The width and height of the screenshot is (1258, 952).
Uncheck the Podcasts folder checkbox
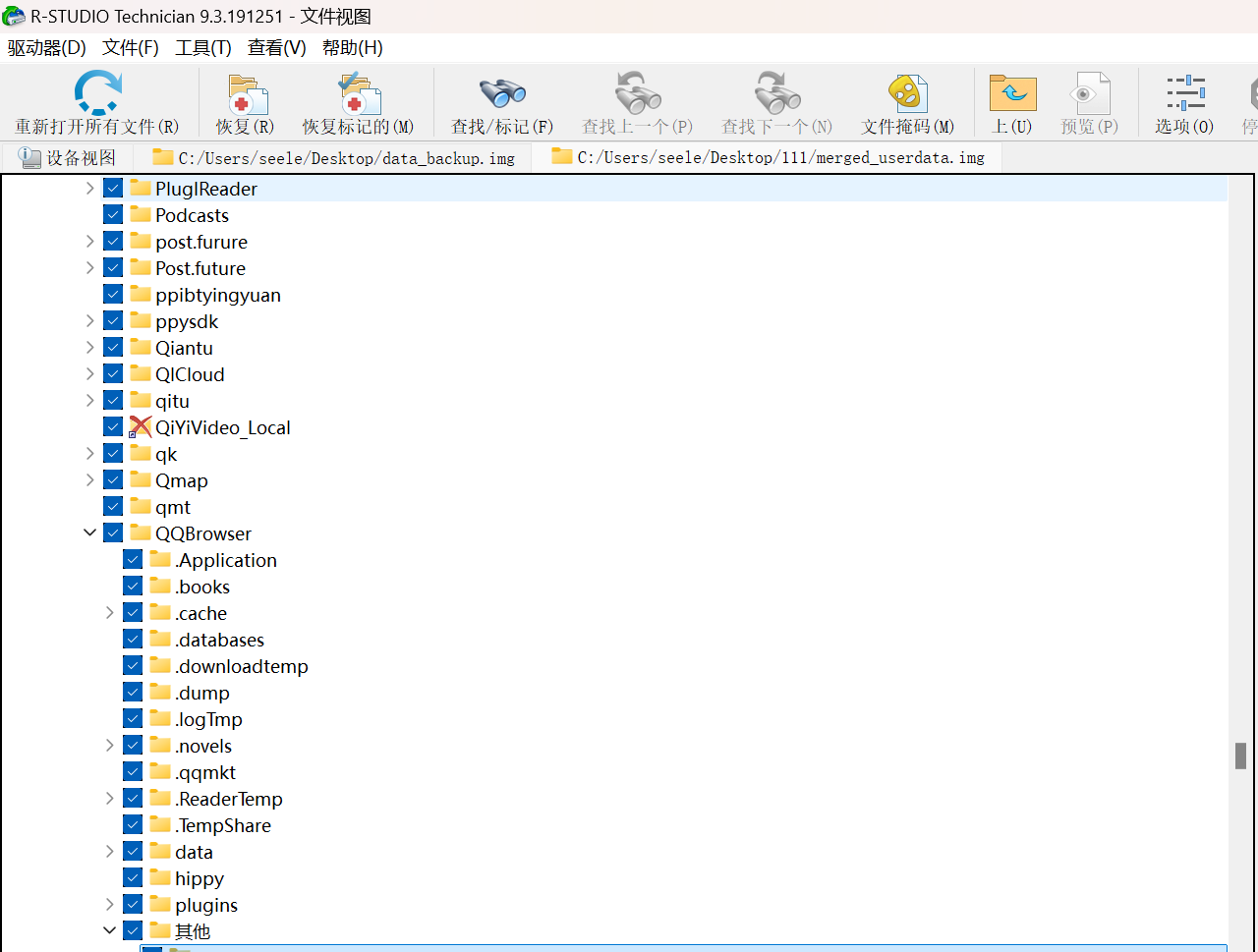point(113,215)
